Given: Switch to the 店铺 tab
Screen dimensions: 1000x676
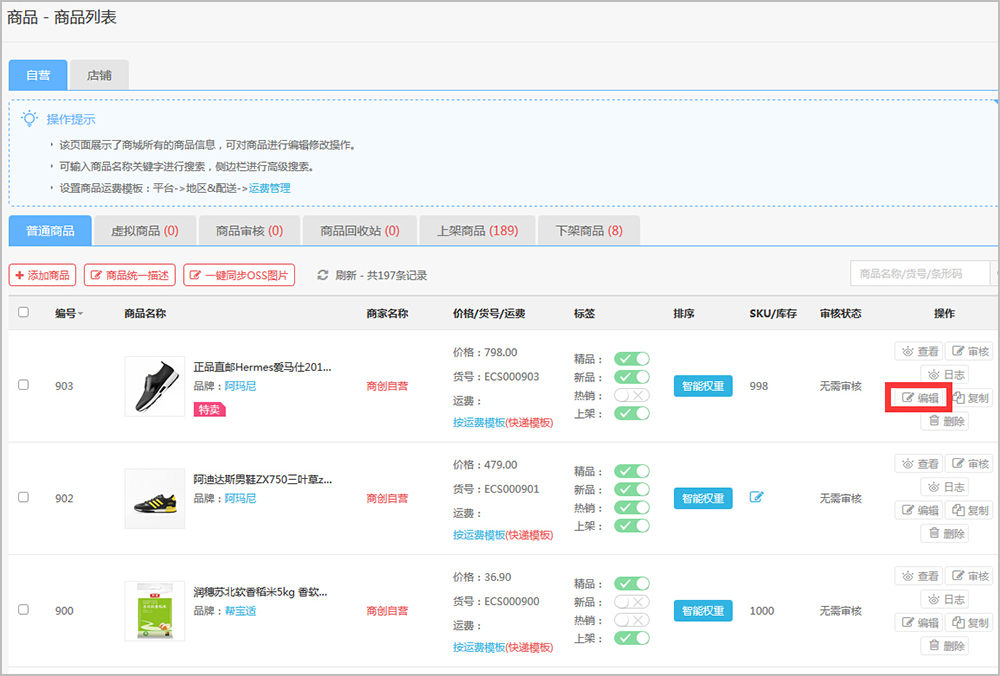Looking at the screenshot, I should point(99,75).
